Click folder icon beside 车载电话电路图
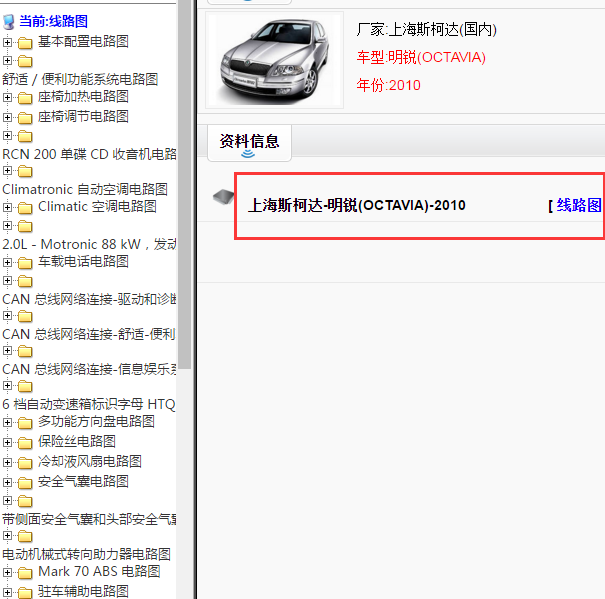Image resolution: width=605 pixels, height=599 pixels. [x=25, y=263]
